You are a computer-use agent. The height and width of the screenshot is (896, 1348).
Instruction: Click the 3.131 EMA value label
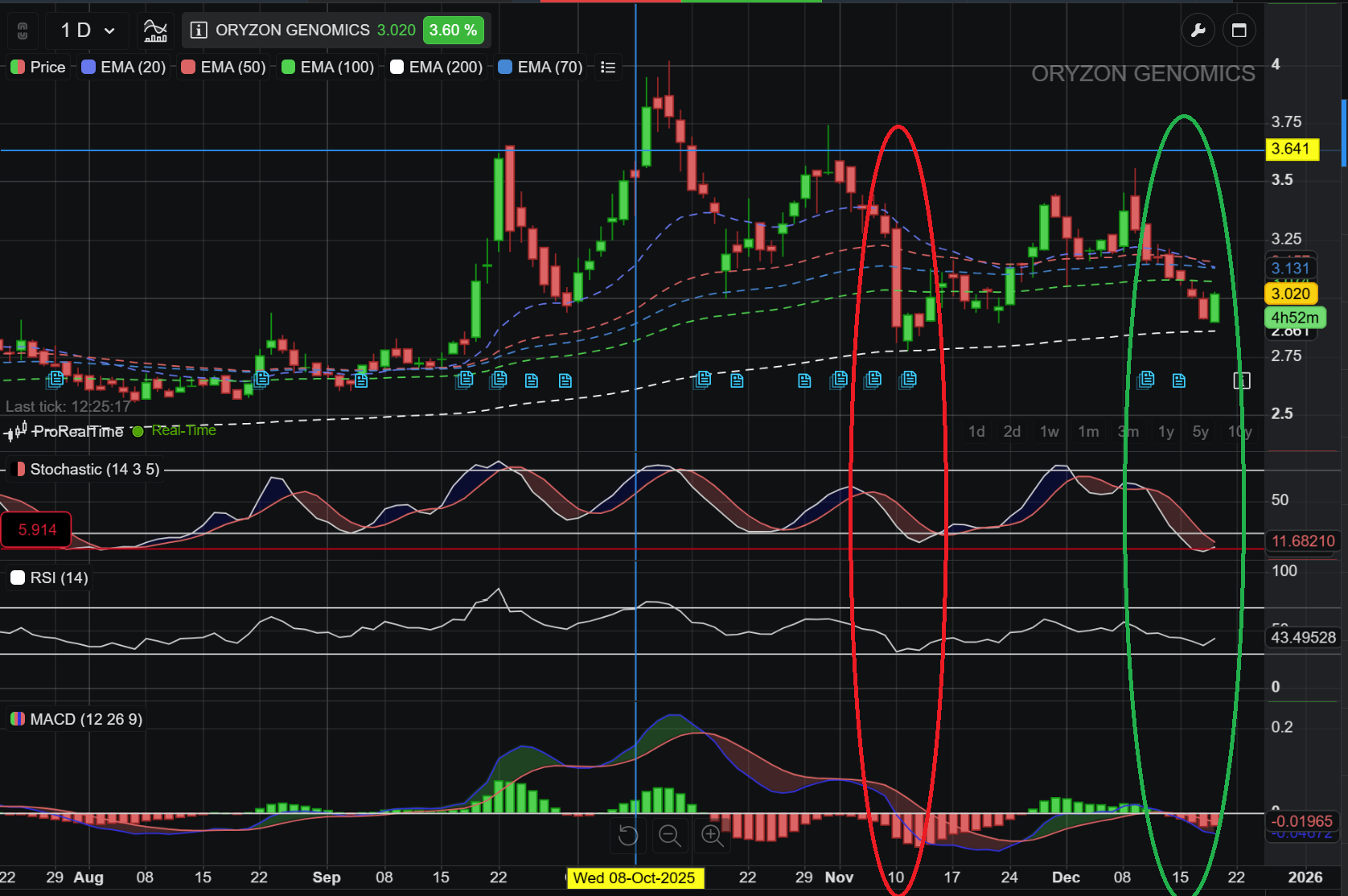tap(1291, 269)
